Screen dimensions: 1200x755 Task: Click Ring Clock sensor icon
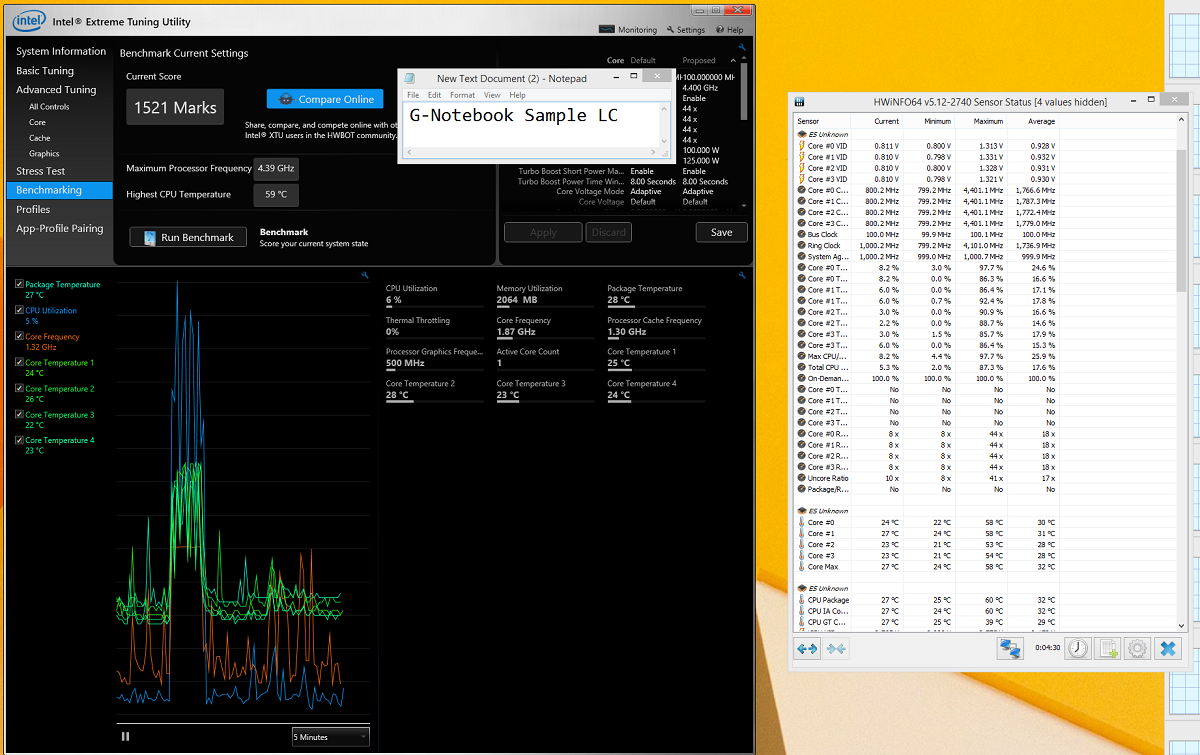(x=801, y=245)
